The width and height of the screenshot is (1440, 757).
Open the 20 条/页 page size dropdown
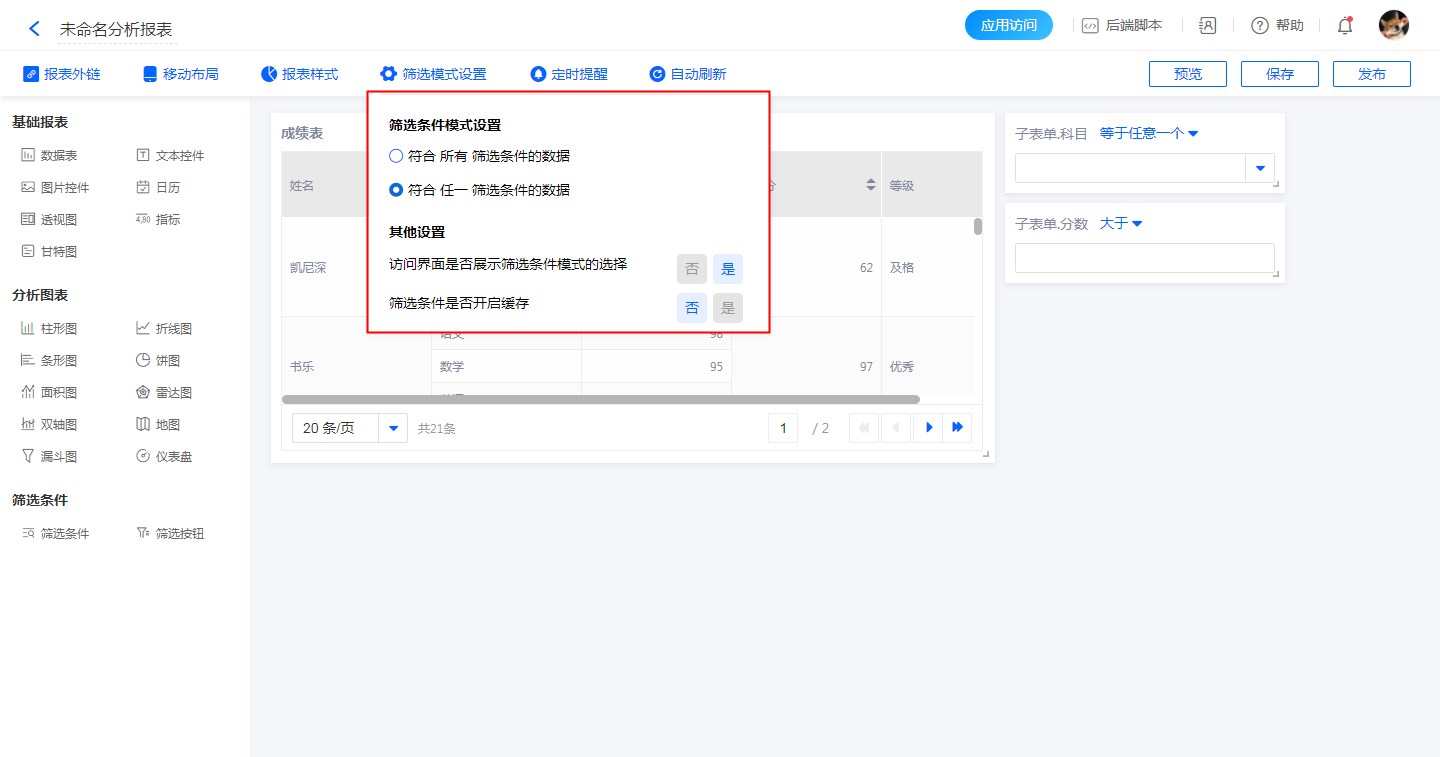click(392, 428)
